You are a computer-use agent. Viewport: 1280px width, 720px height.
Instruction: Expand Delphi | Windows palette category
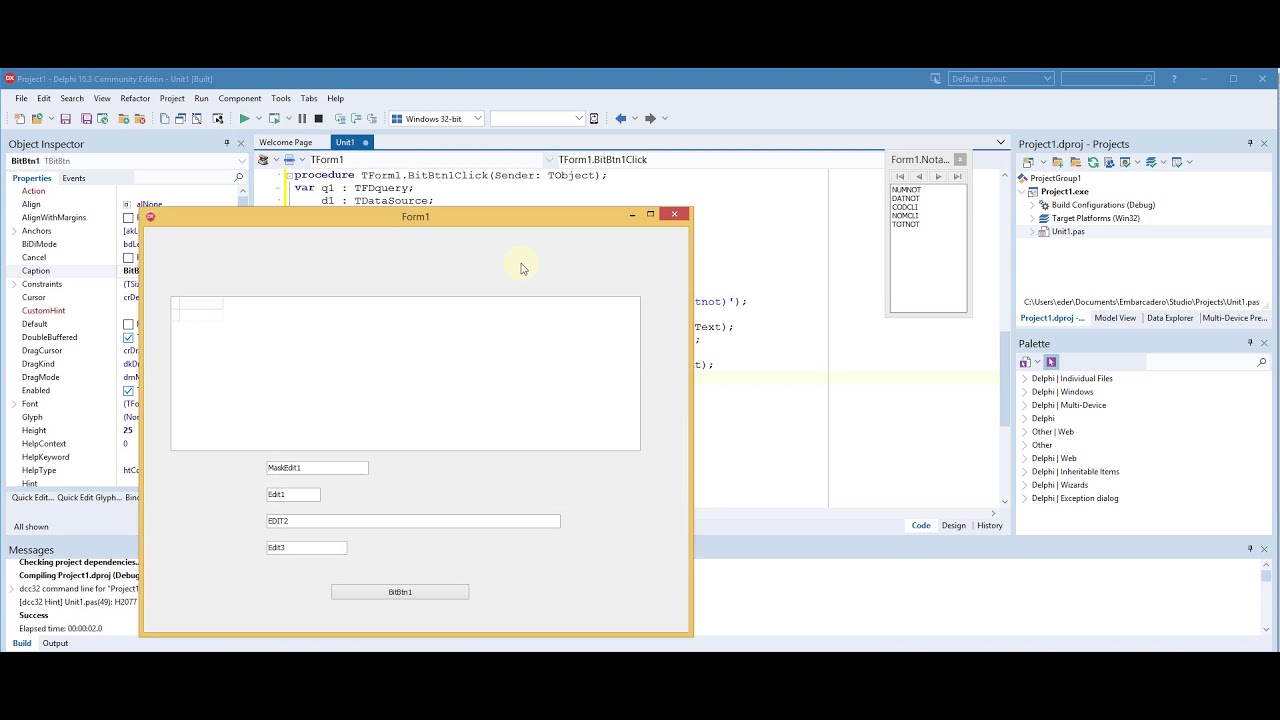pos(1025,392)
